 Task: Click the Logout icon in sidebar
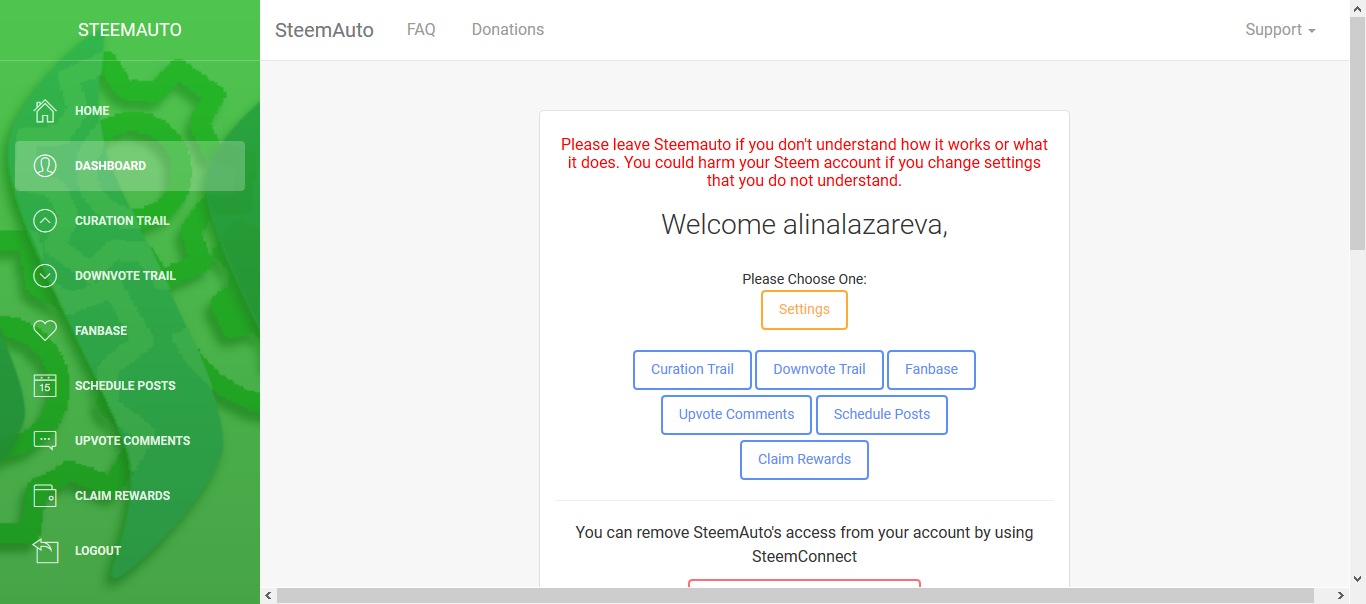click(x=45, y=551)
